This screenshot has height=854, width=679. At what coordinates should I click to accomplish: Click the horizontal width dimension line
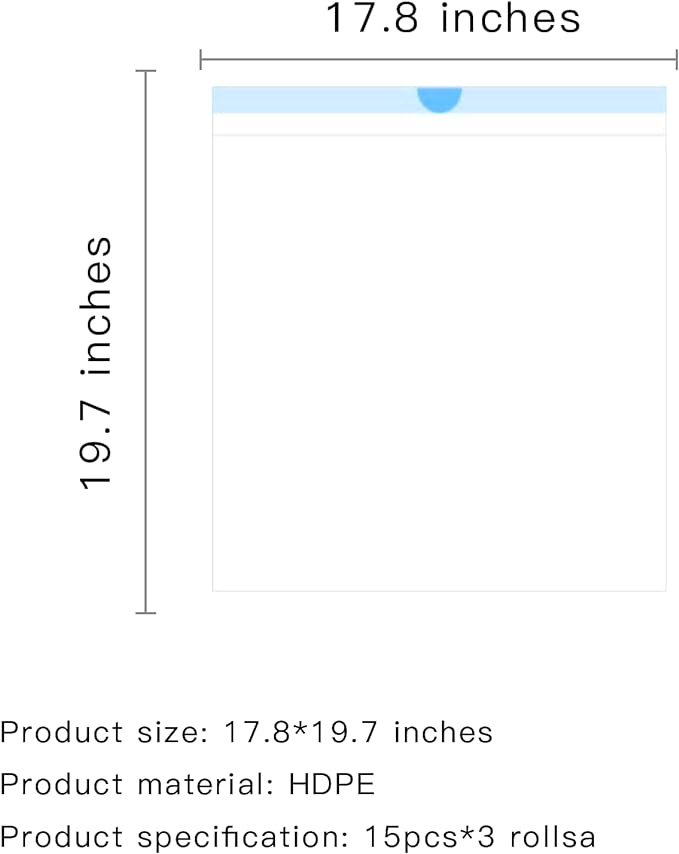[x=439, y=59]
